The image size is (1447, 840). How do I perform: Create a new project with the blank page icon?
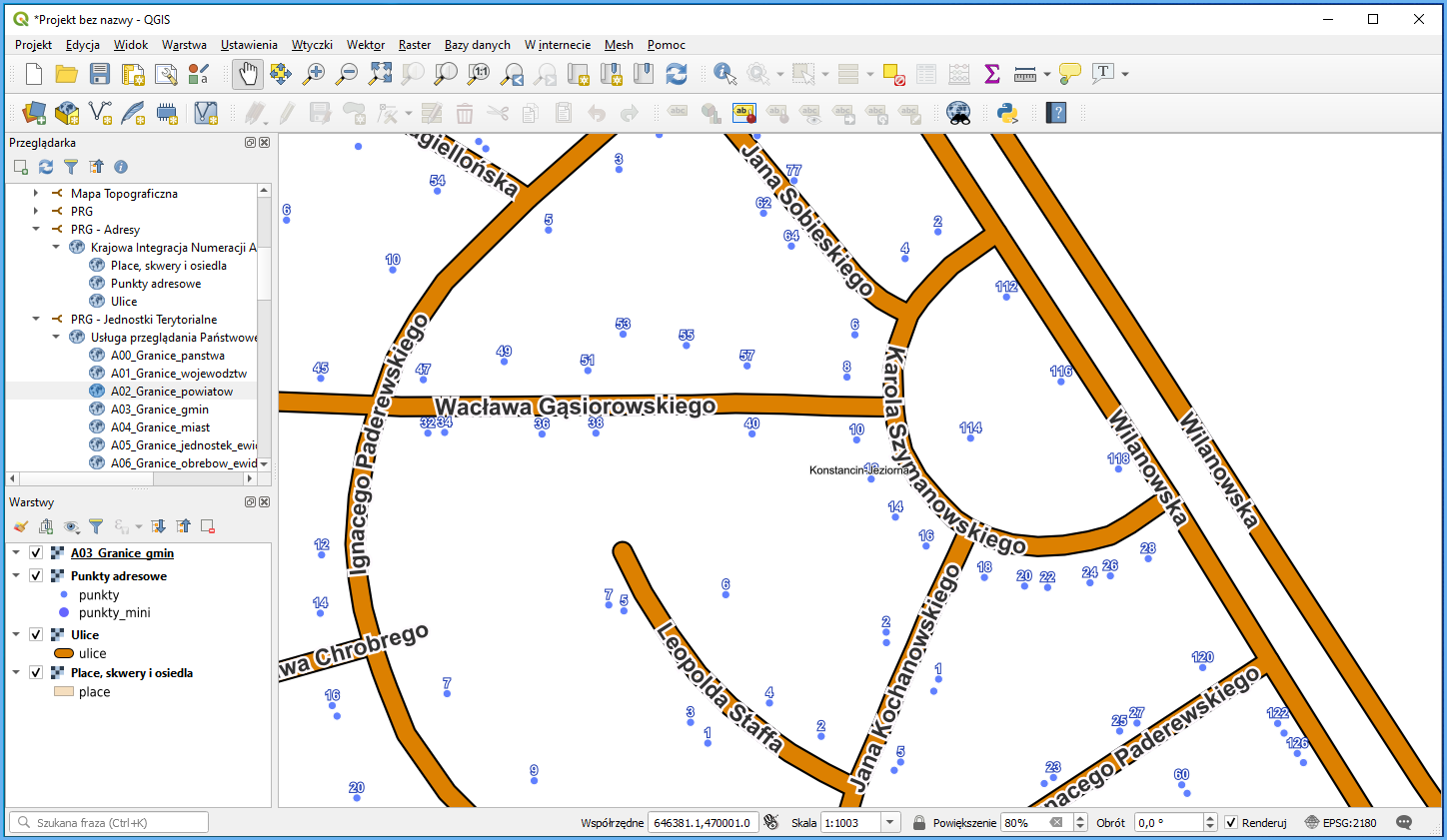coord(34,74)
